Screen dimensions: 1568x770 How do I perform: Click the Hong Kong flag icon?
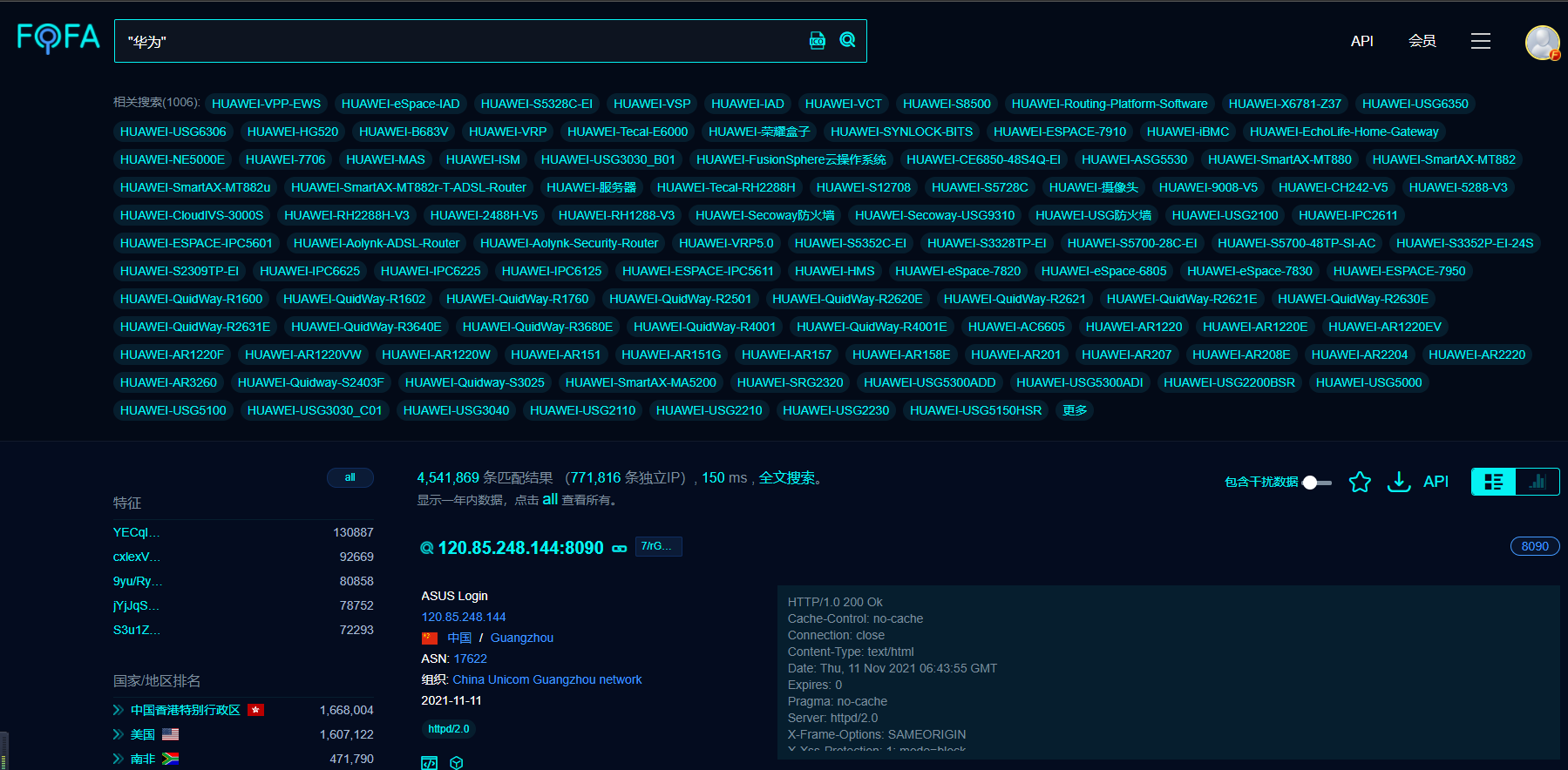click(255, 710)
